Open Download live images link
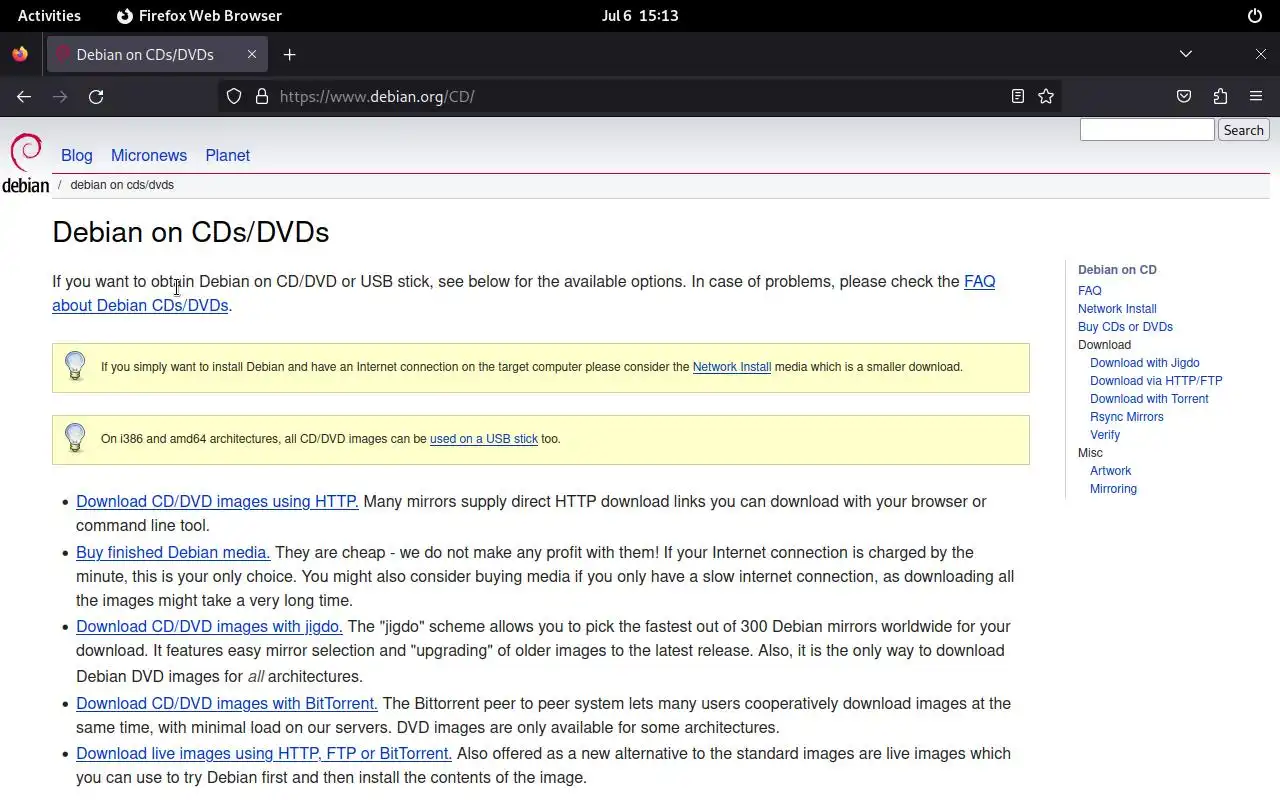The width and height of the screenshot is (1280, 800). pos(264,754)
